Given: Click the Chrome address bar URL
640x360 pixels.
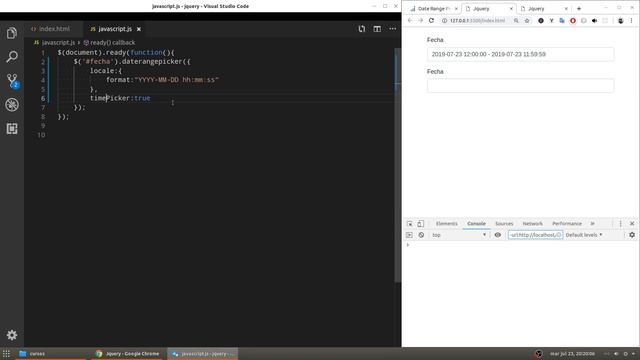Looking at the screenshot, I should (478, 20).
